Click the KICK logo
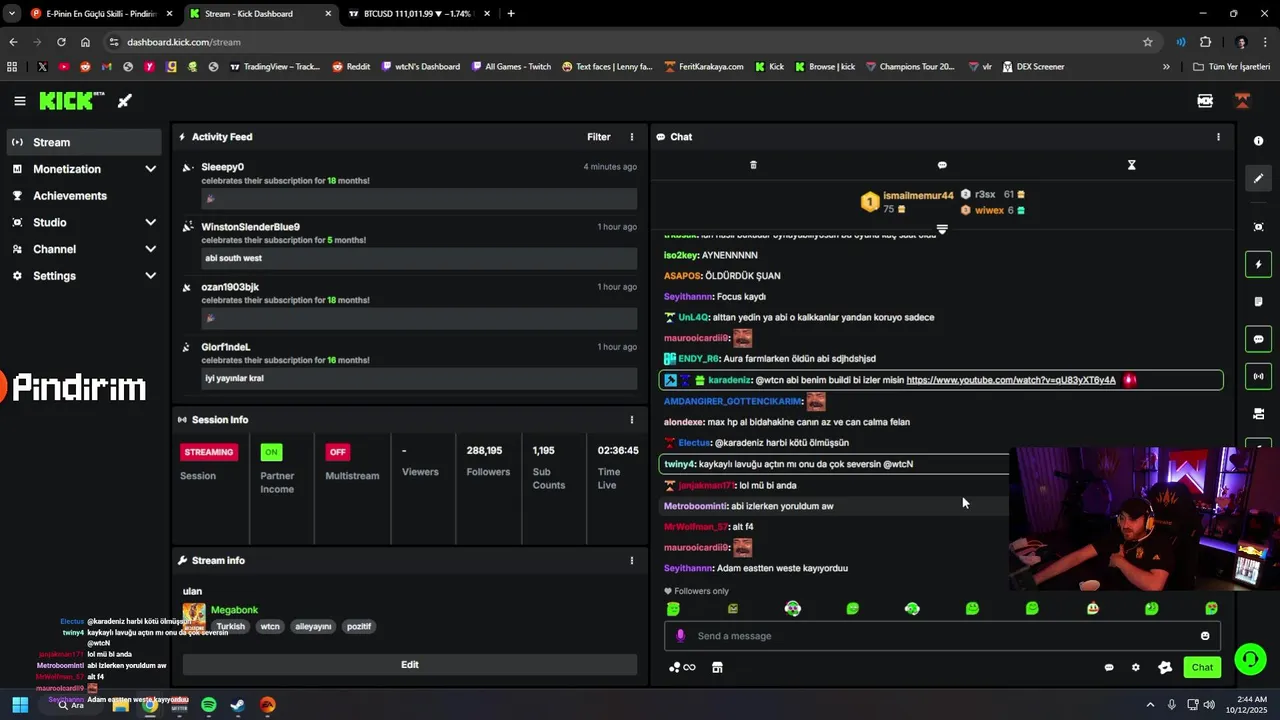 point(72,101)
